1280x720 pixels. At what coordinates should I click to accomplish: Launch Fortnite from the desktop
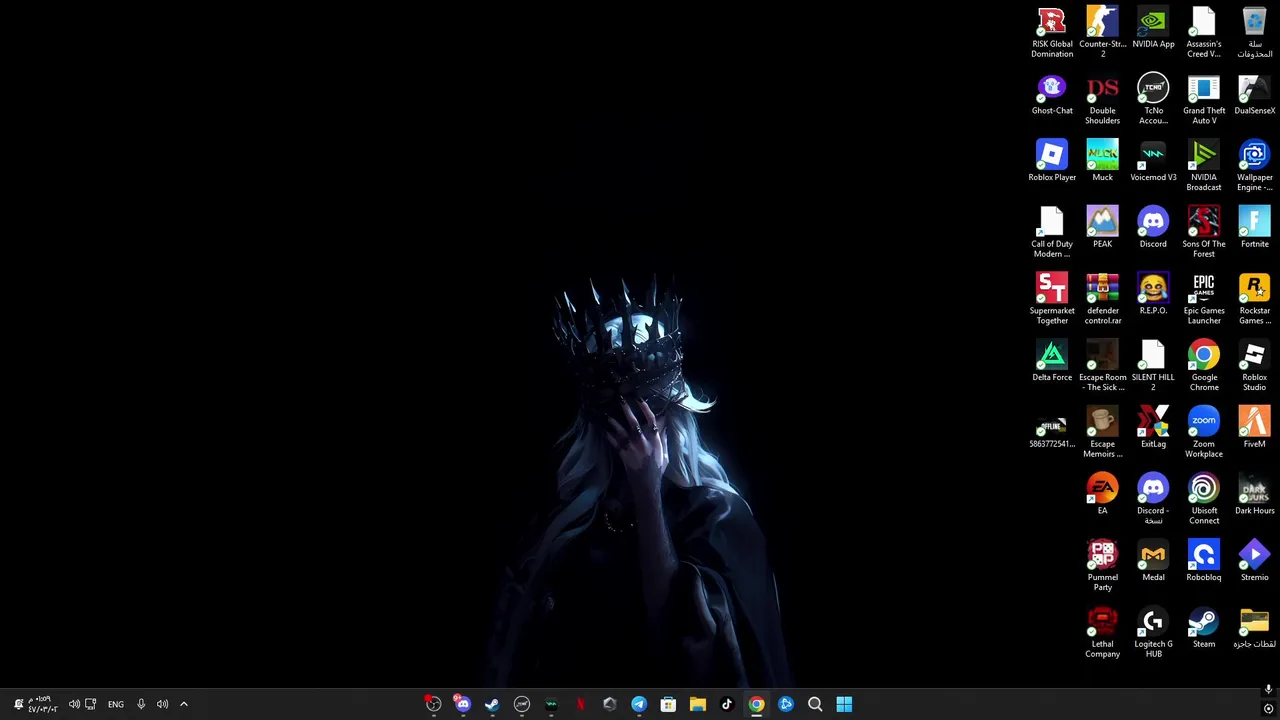coord(1254,228)
